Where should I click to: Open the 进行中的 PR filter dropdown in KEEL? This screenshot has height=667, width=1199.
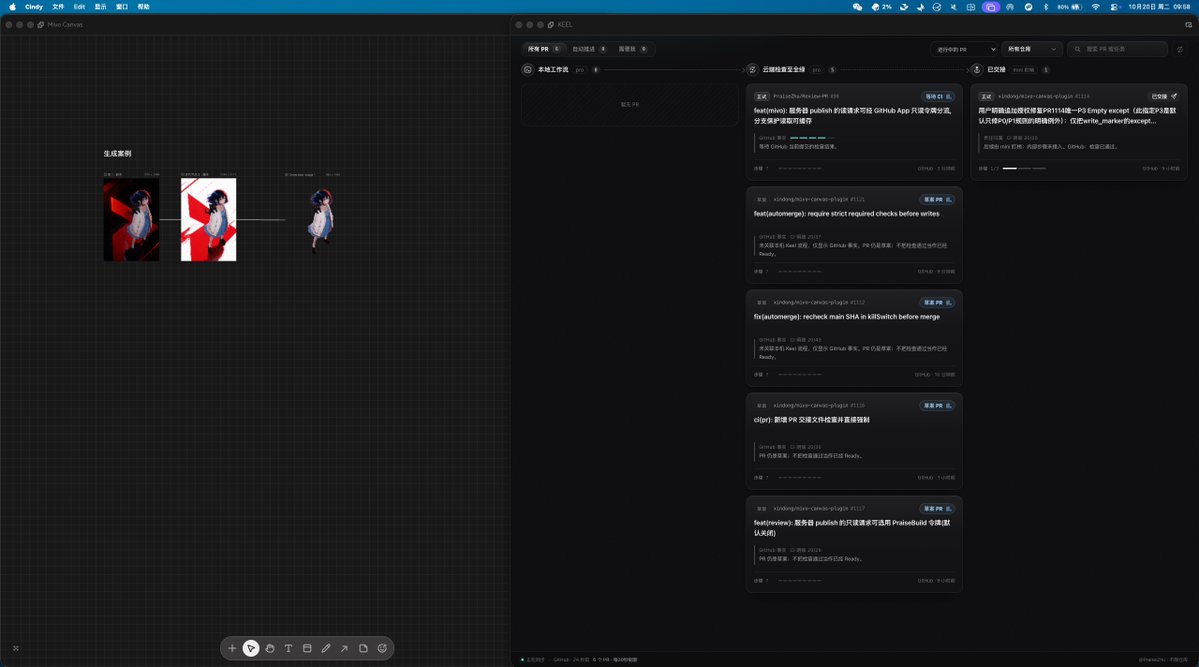point(964,49)
